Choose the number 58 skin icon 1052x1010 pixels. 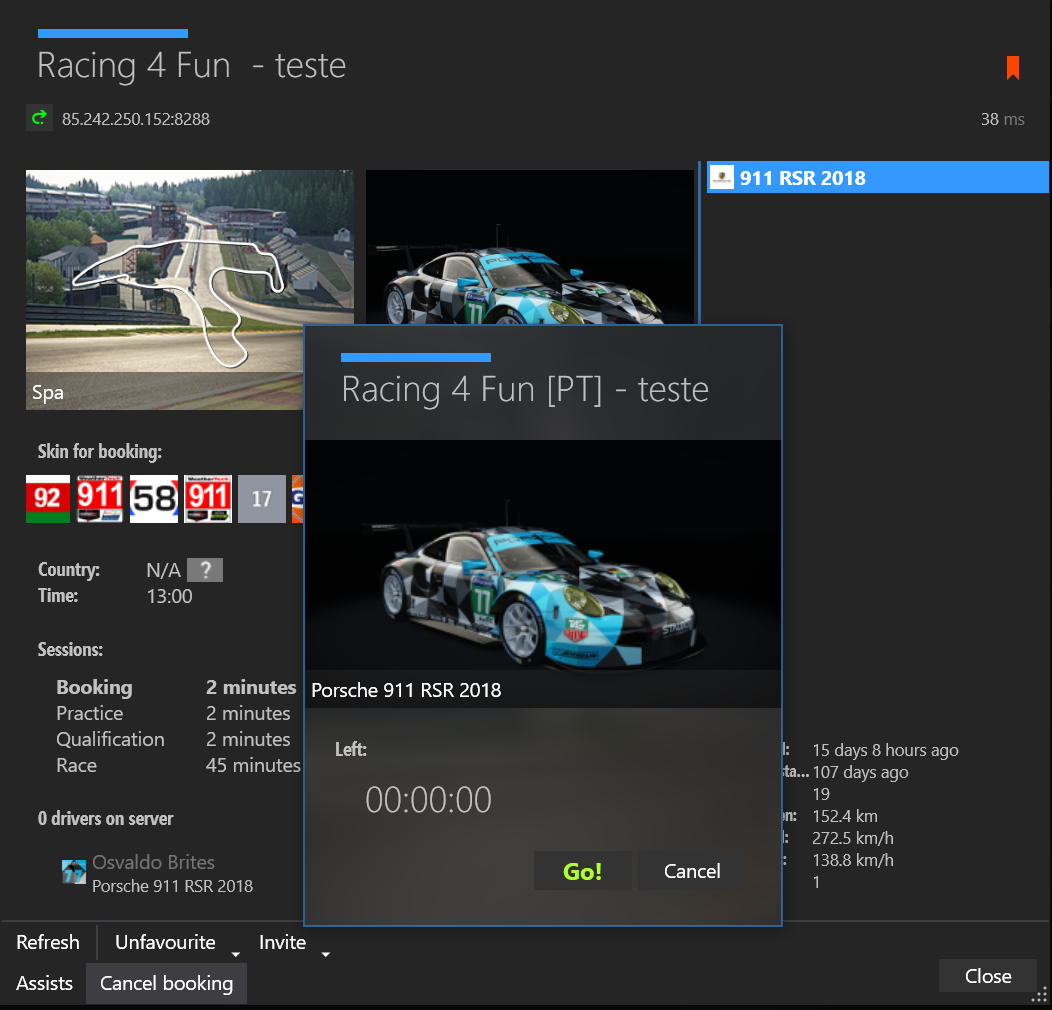coord(154,499)
